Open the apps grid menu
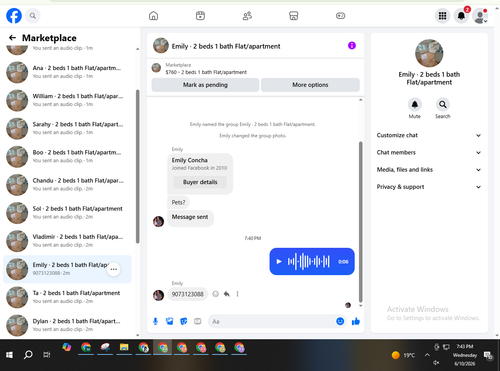Image resolution: width=500 pixels, height=371 pixels. [x=442, y=16]
